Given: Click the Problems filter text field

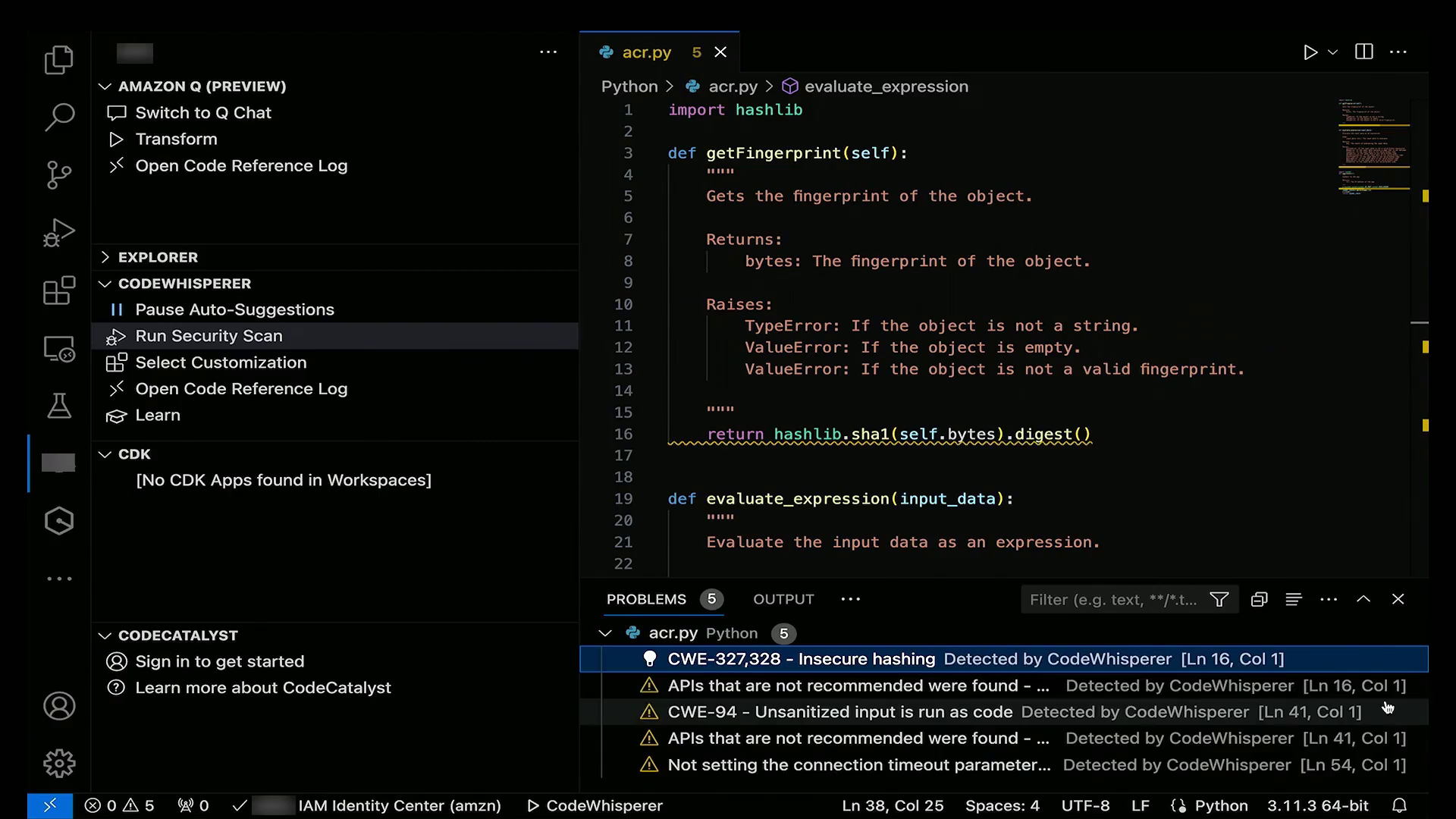Looking at the screenshot, I should pyautogui.click(x=1112, y=600).
